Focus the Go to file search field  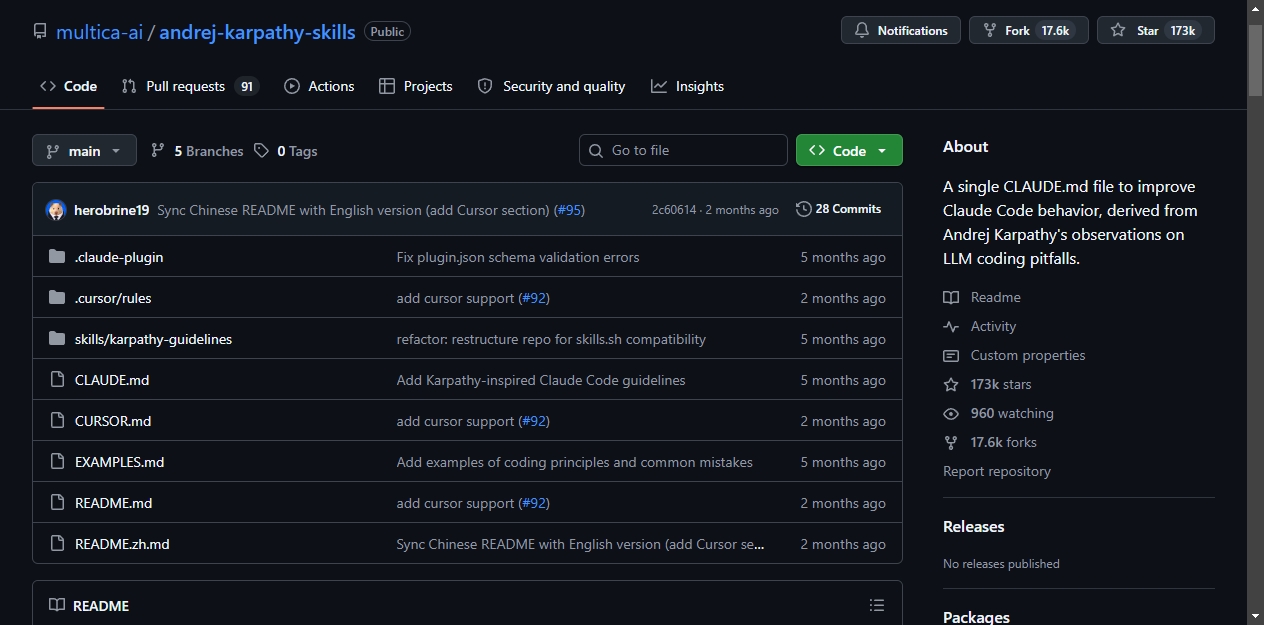683,150
